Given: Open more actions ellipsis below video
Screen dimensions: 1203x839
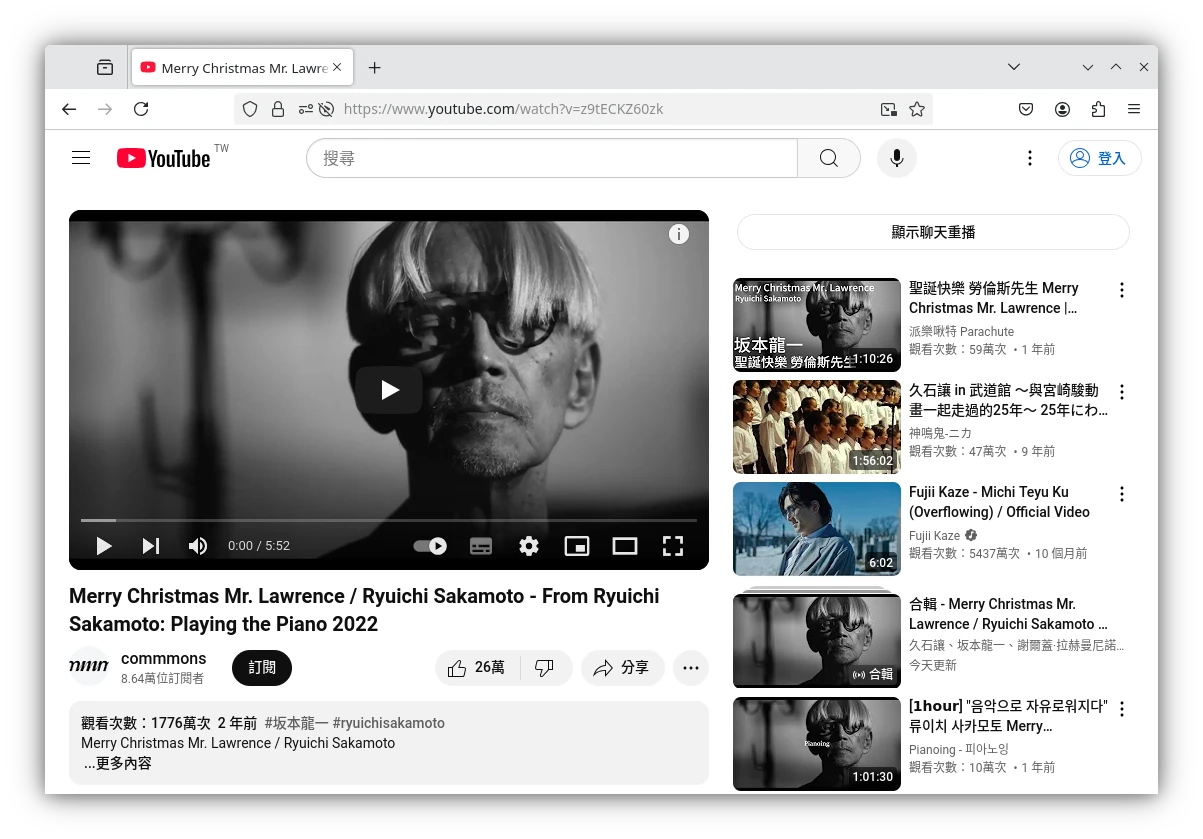Looking at the screenshot, I should coord(691,668).
